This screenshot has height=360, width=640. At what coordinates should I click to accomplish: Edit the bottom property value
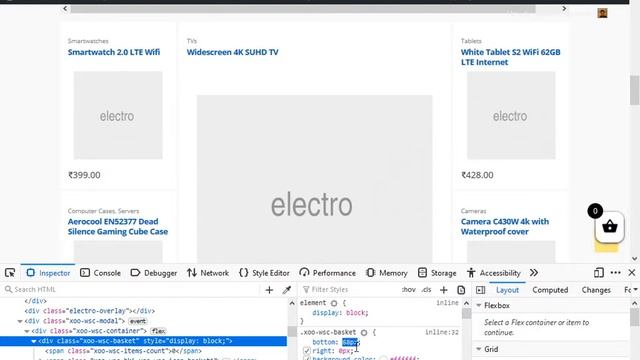[350, 342]
